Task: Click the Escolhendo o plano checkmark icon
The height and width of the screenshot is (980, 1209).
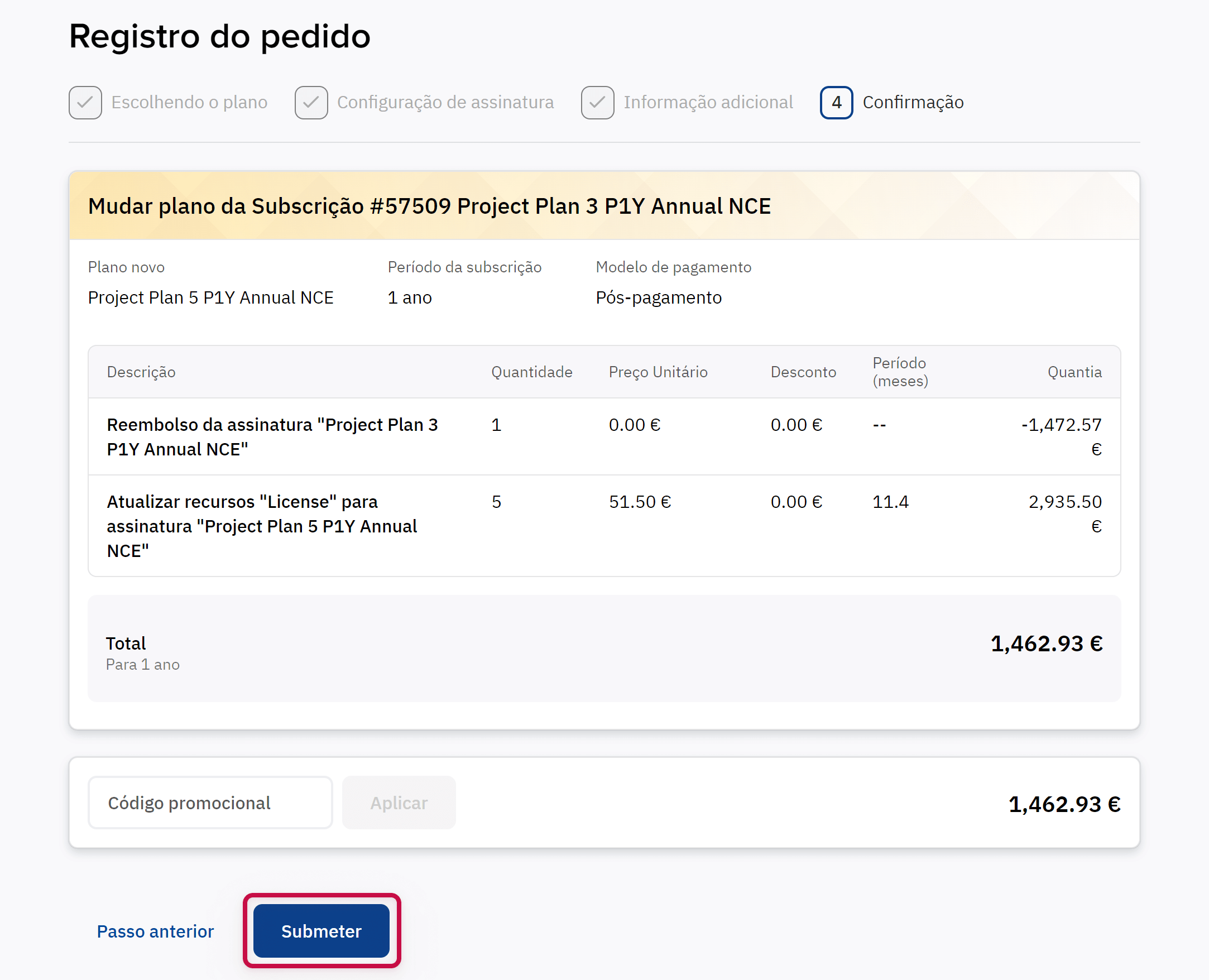Action: (85, 102)
